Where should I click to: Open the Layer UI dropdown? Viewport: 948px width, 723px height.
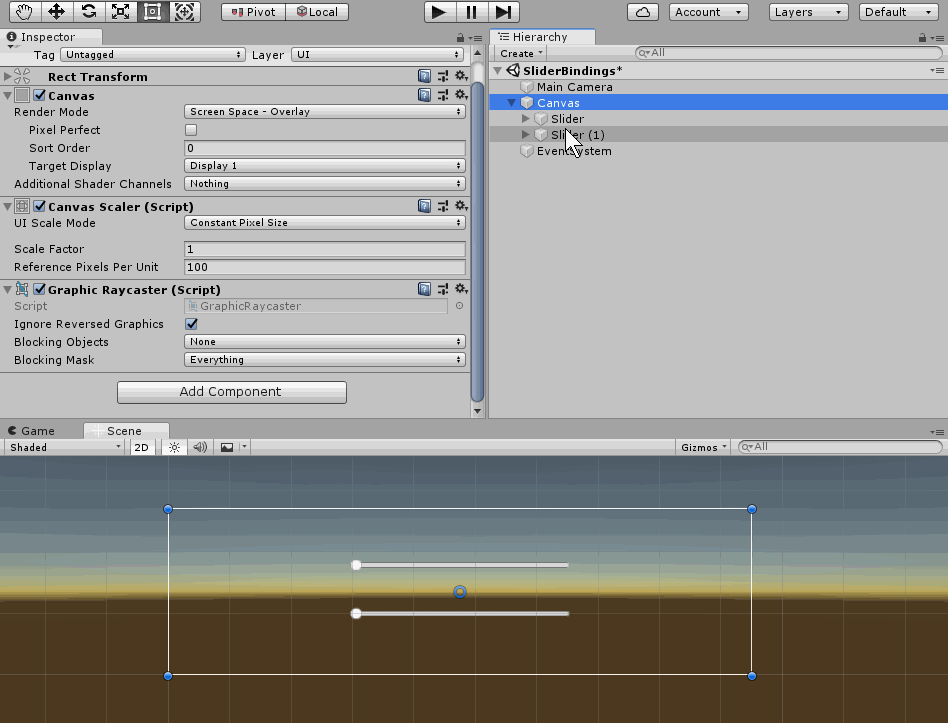[378, 54]
